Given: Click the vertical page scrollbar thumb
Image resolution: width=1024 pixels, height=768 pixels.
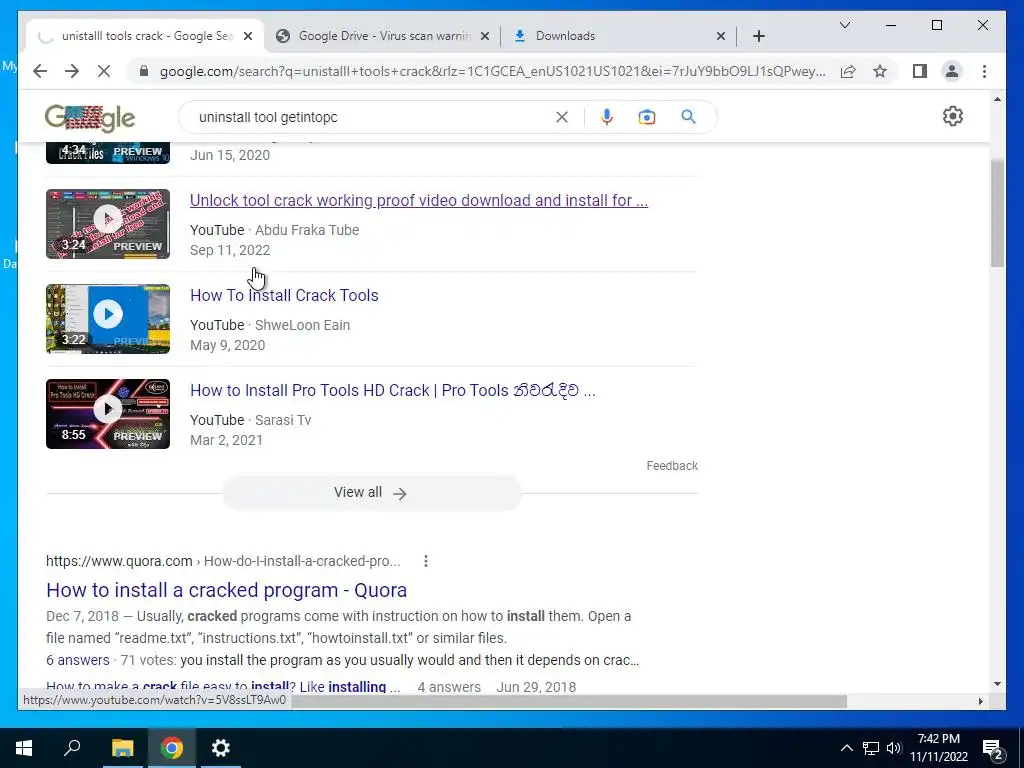Looking at the screenshot, I should tap(997, 213).
